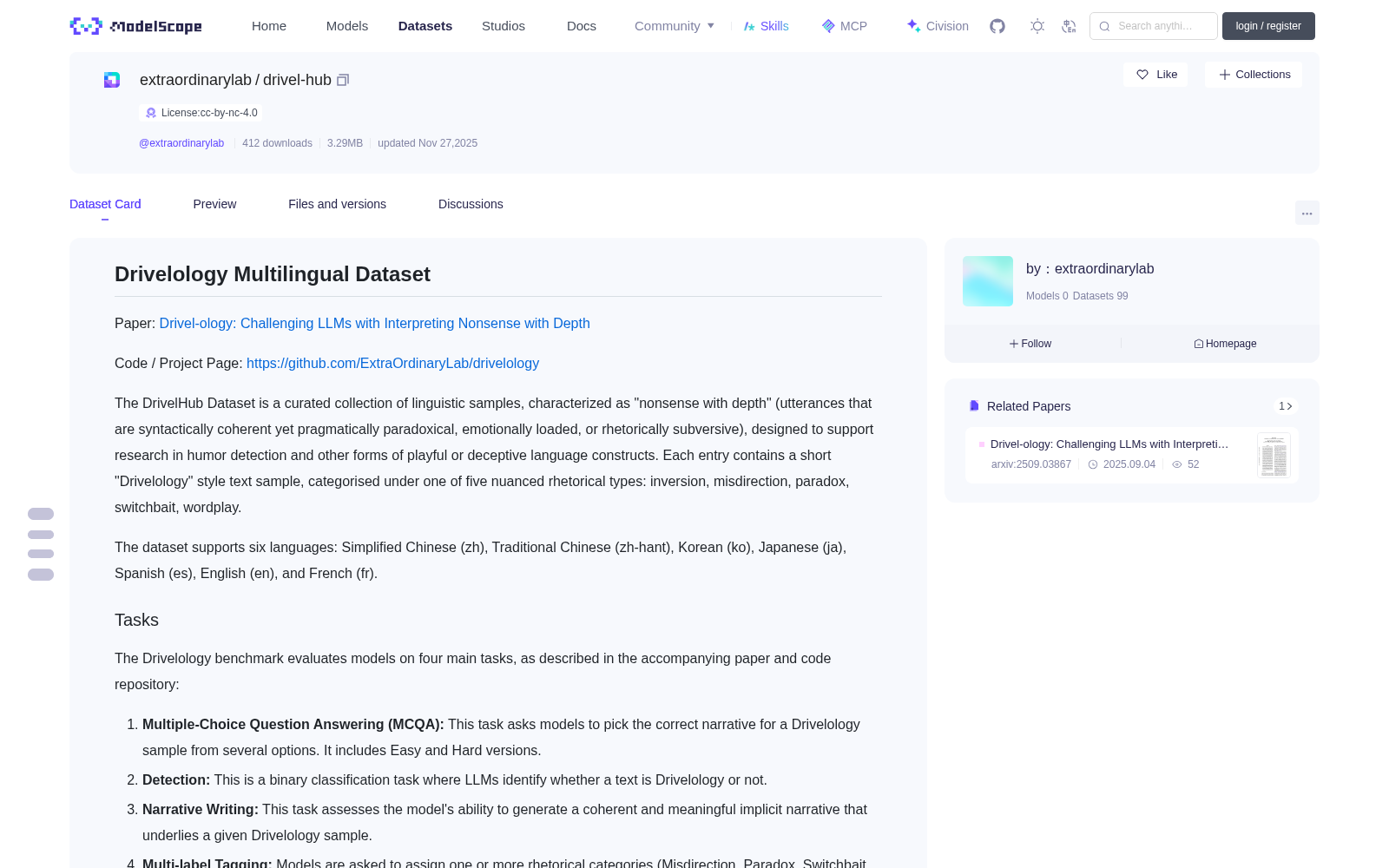Open the GitHub drivelology project link
1389x868 pixels.
pyautogui.click(x=392, y=363)
